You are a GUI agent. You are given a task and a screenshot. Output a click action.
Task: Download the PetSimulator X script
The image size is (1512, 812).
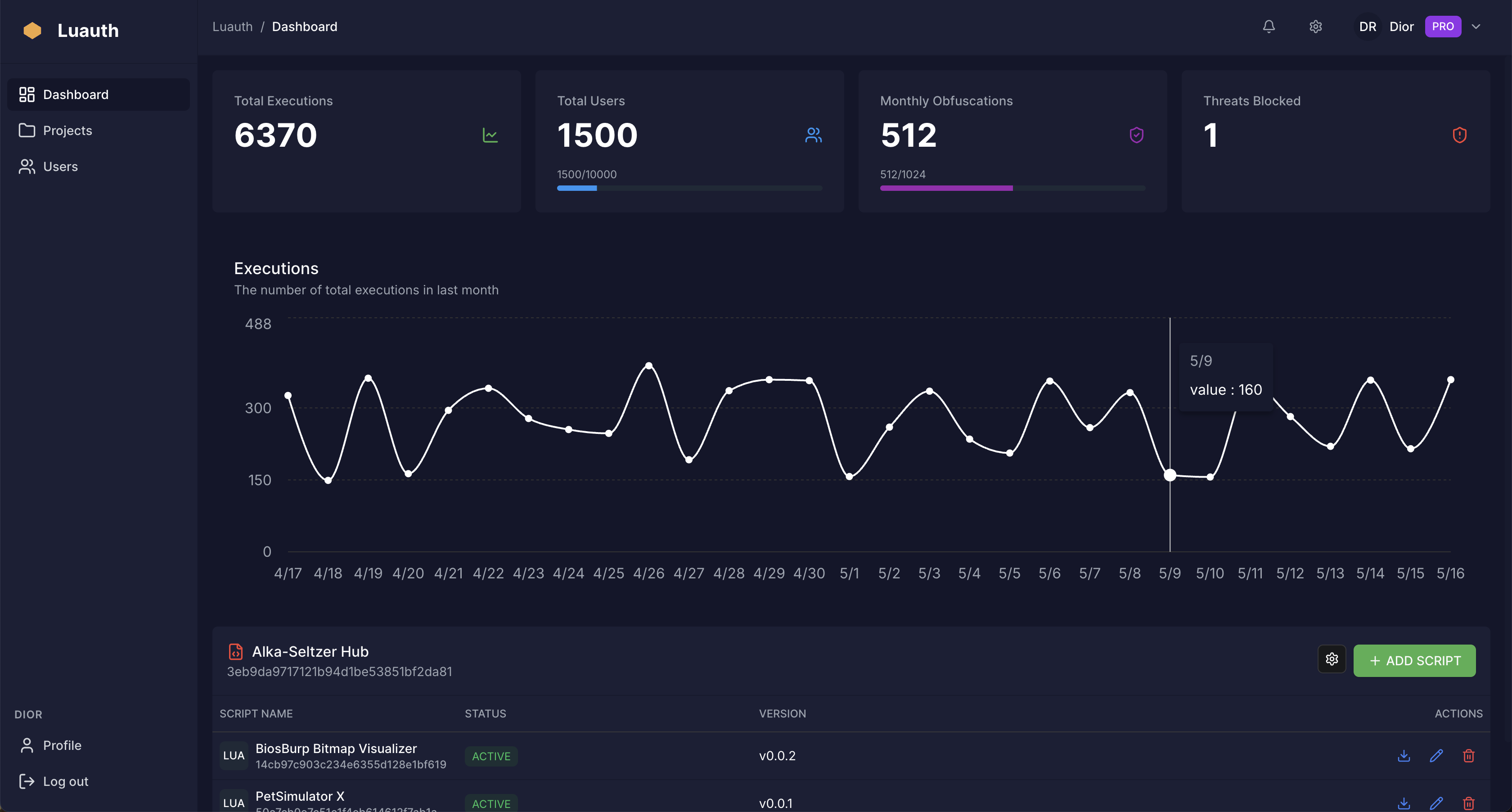click(1404, 803)
